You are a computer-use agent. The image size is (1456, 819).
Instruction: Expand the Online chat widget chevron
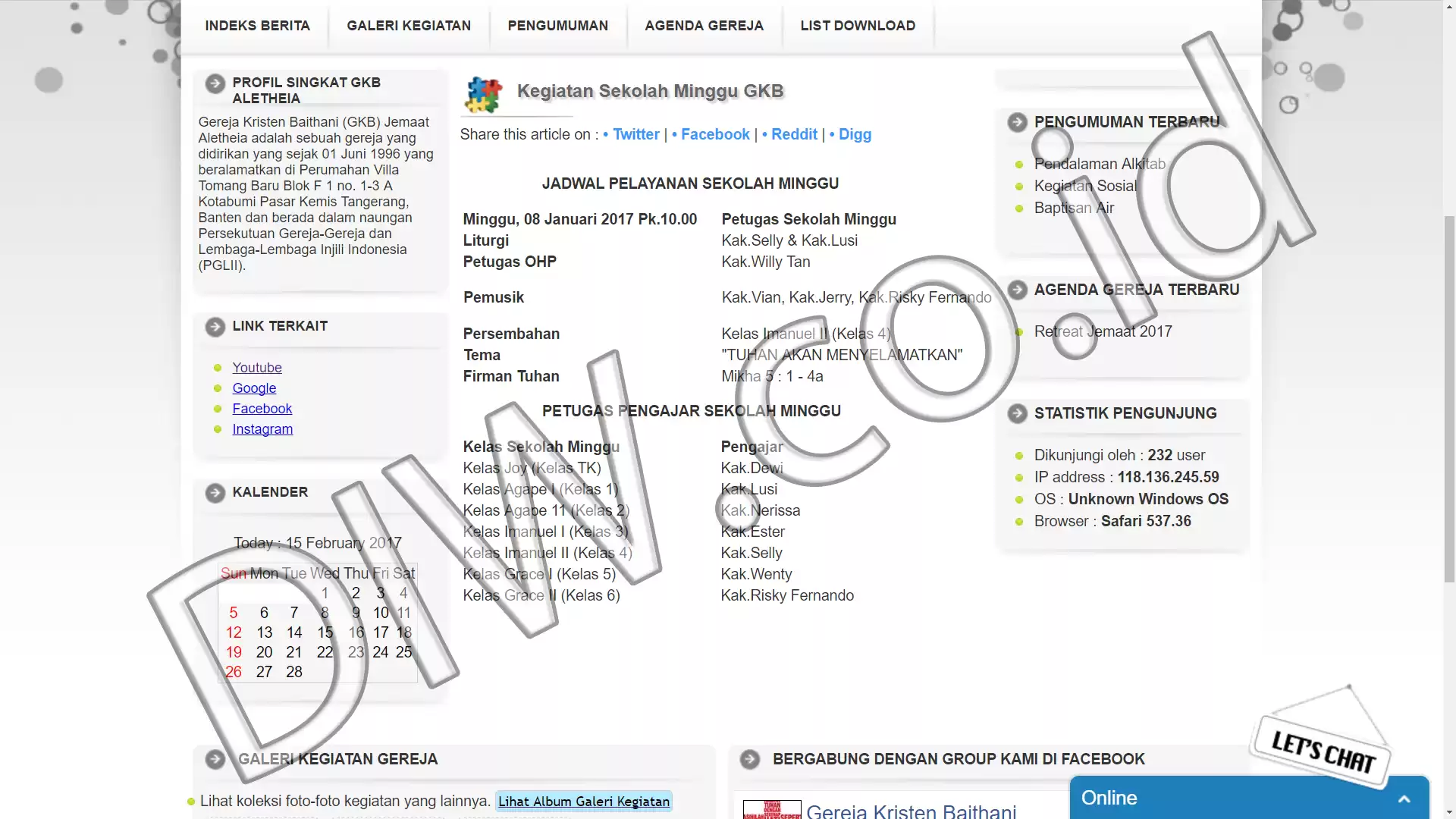[x=1404, y=799]
